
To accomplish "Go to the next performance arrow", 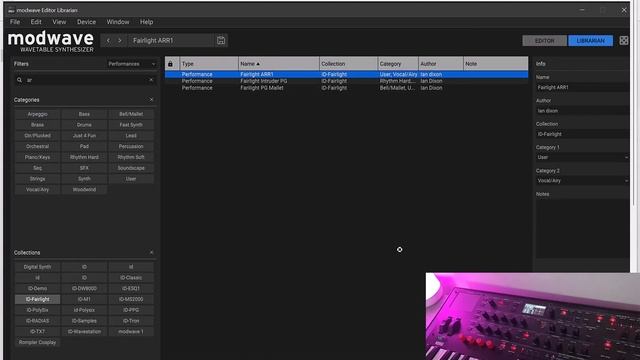I will point(120,40).
